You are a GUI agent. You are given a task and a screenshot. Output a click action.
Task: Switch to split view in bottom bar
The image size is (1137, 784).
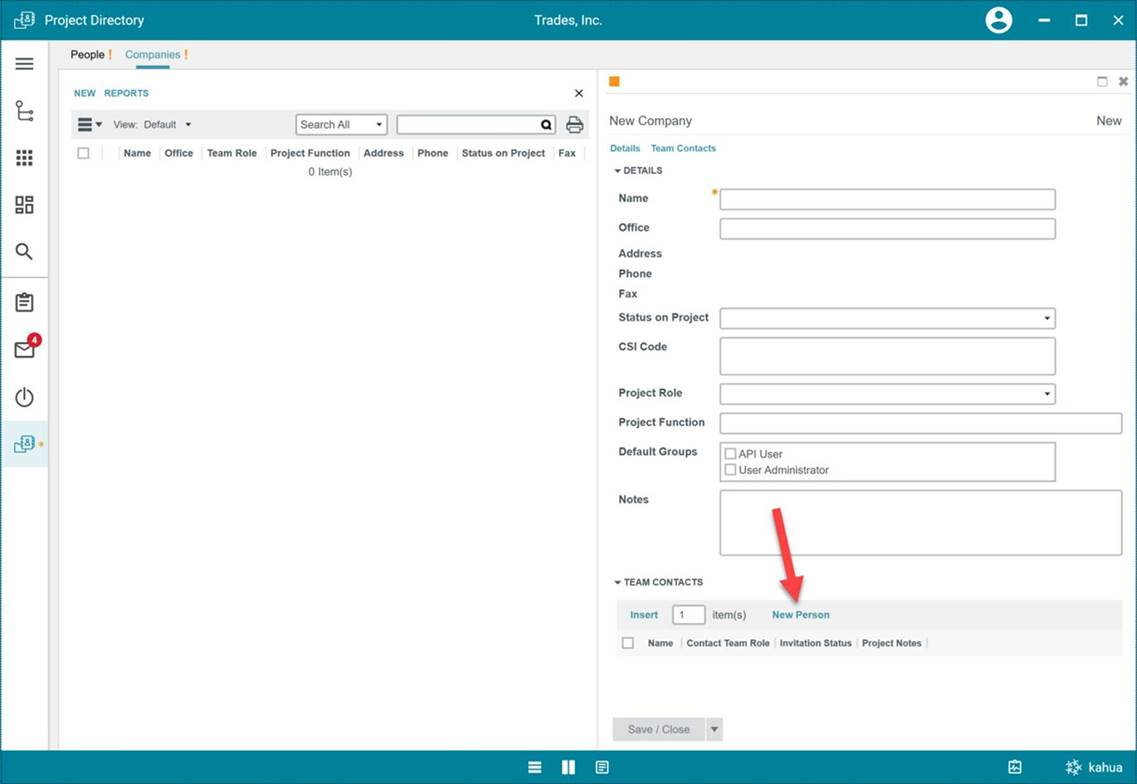[x=568, y=767]
